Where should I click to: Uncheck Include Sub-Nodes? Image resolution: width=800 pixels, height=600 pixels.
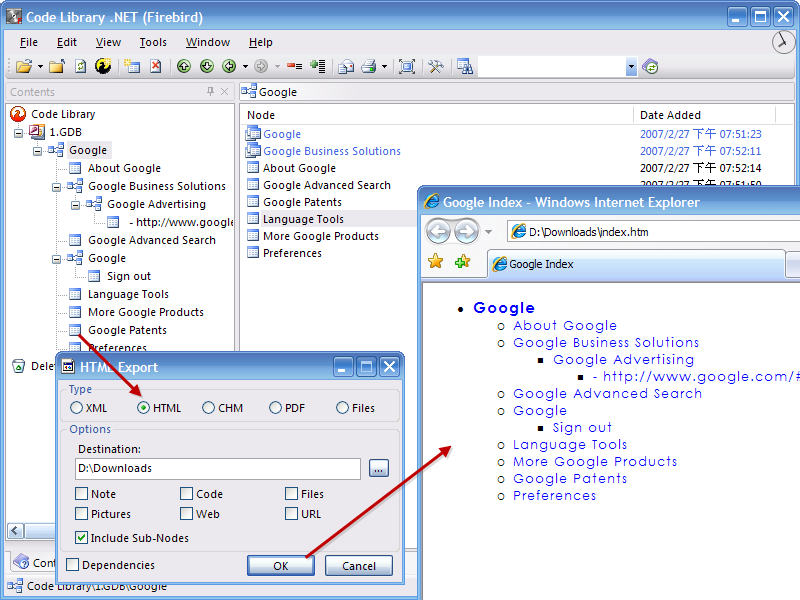[81, 537]
